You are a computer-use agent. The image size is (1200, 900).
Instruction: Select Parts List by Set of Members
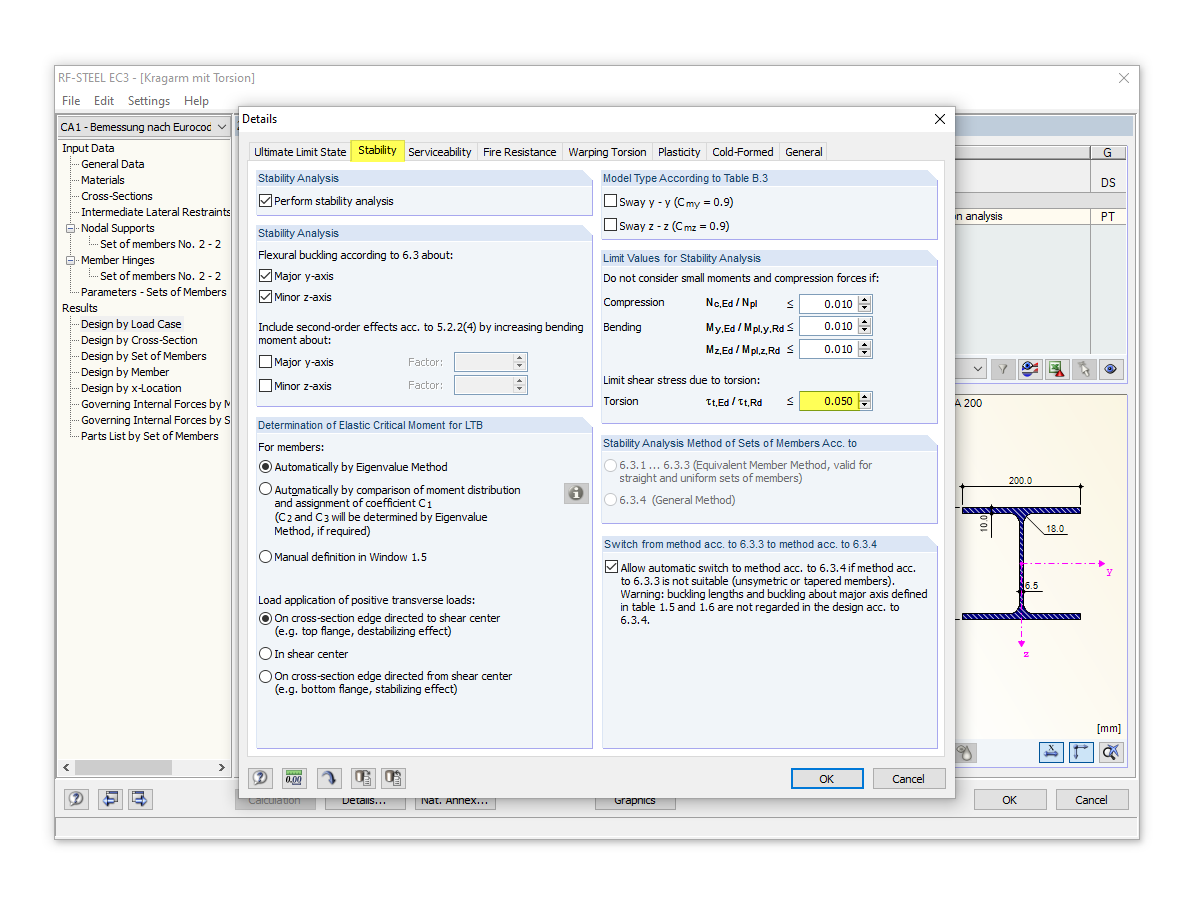coord(150,436)
